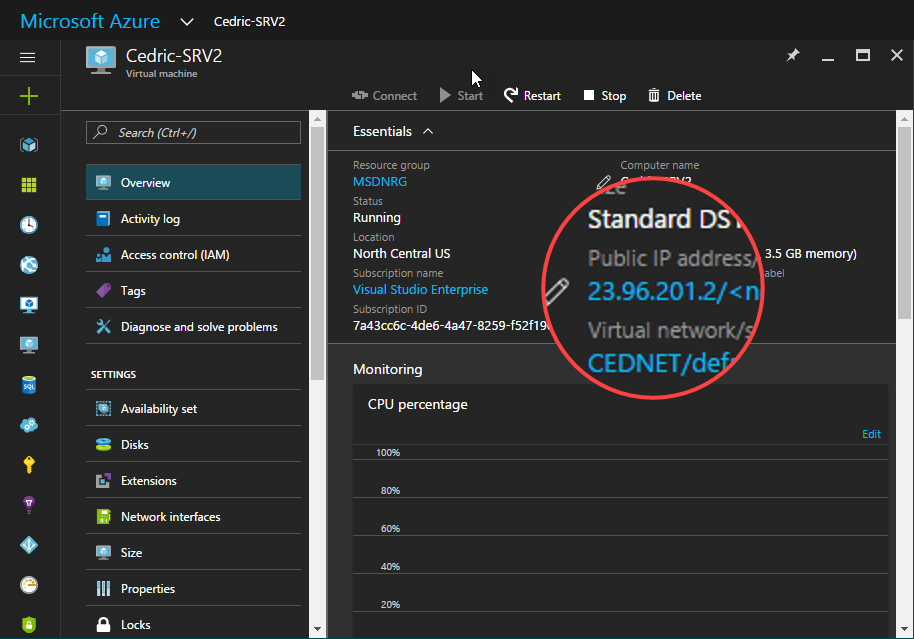Click the Microsoft Azure logo text

[90, 22]
